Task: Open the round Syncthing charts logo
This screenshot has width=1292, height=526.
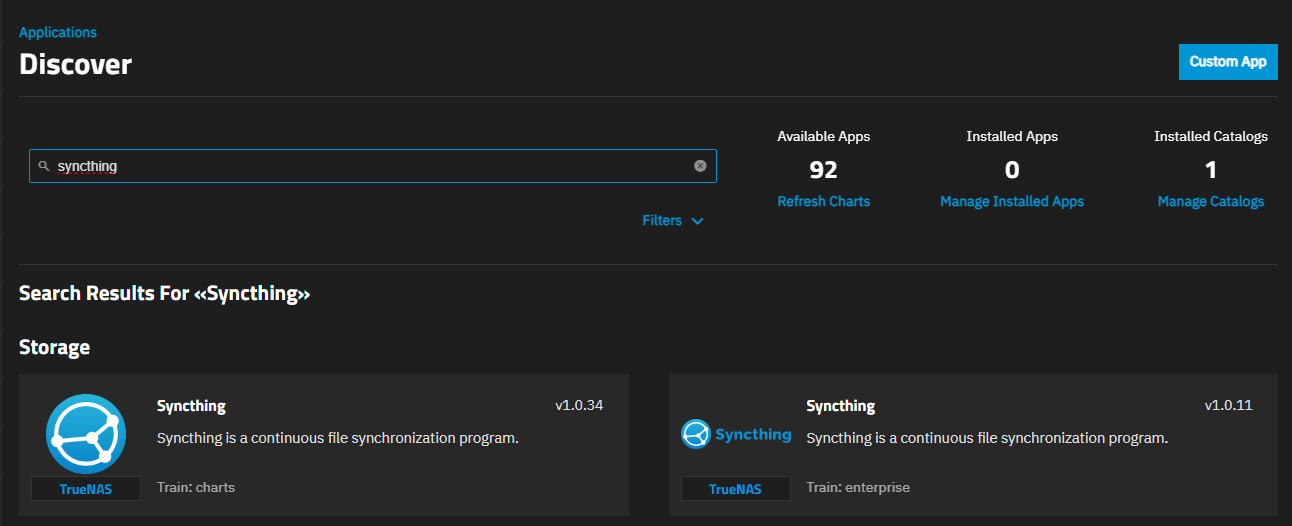Action: pos(86,433)
